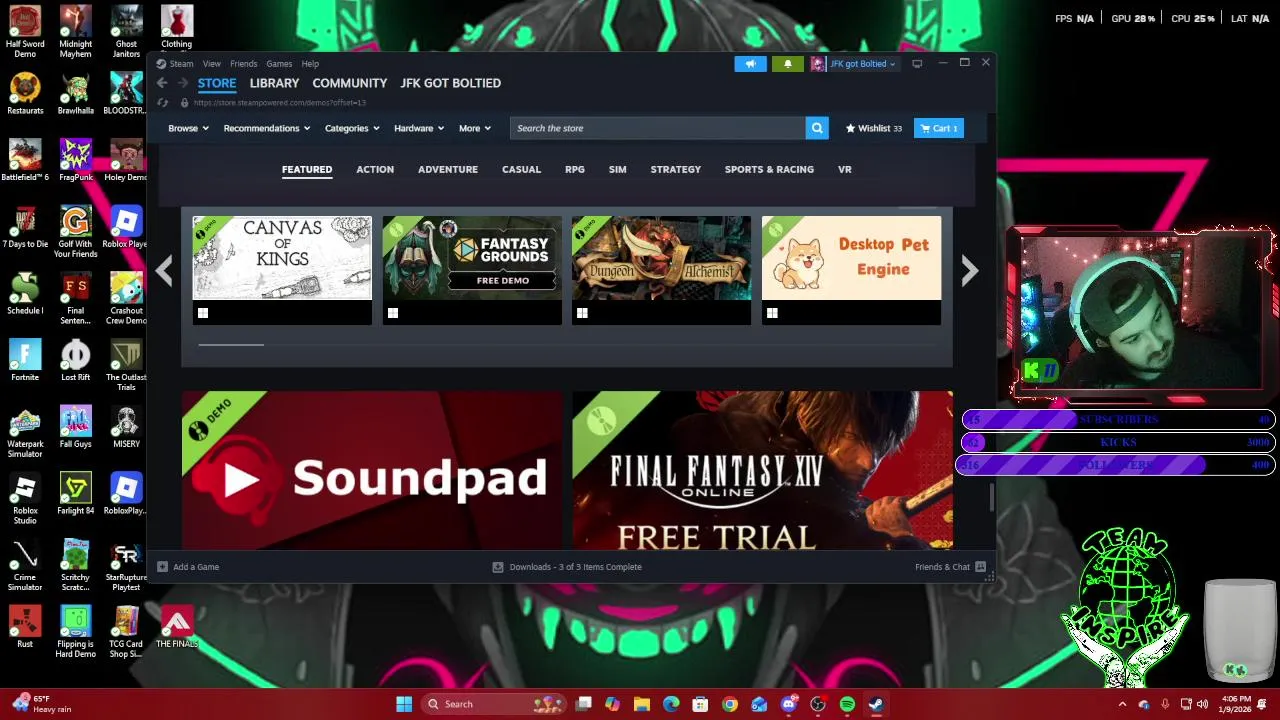Open the Hardware dropdown menu

pos(419,128)
